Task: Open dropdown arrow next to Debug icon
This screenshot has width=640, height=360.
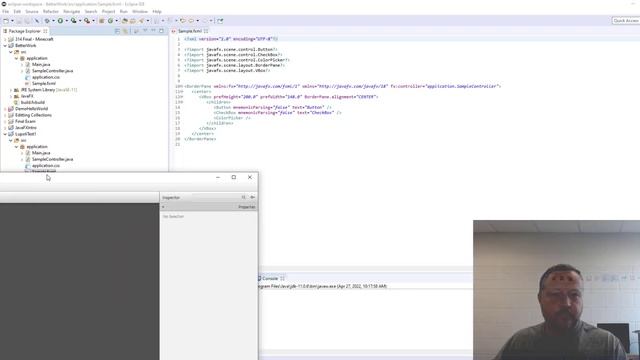Action: pyautogui.click(x=53, y=21)
